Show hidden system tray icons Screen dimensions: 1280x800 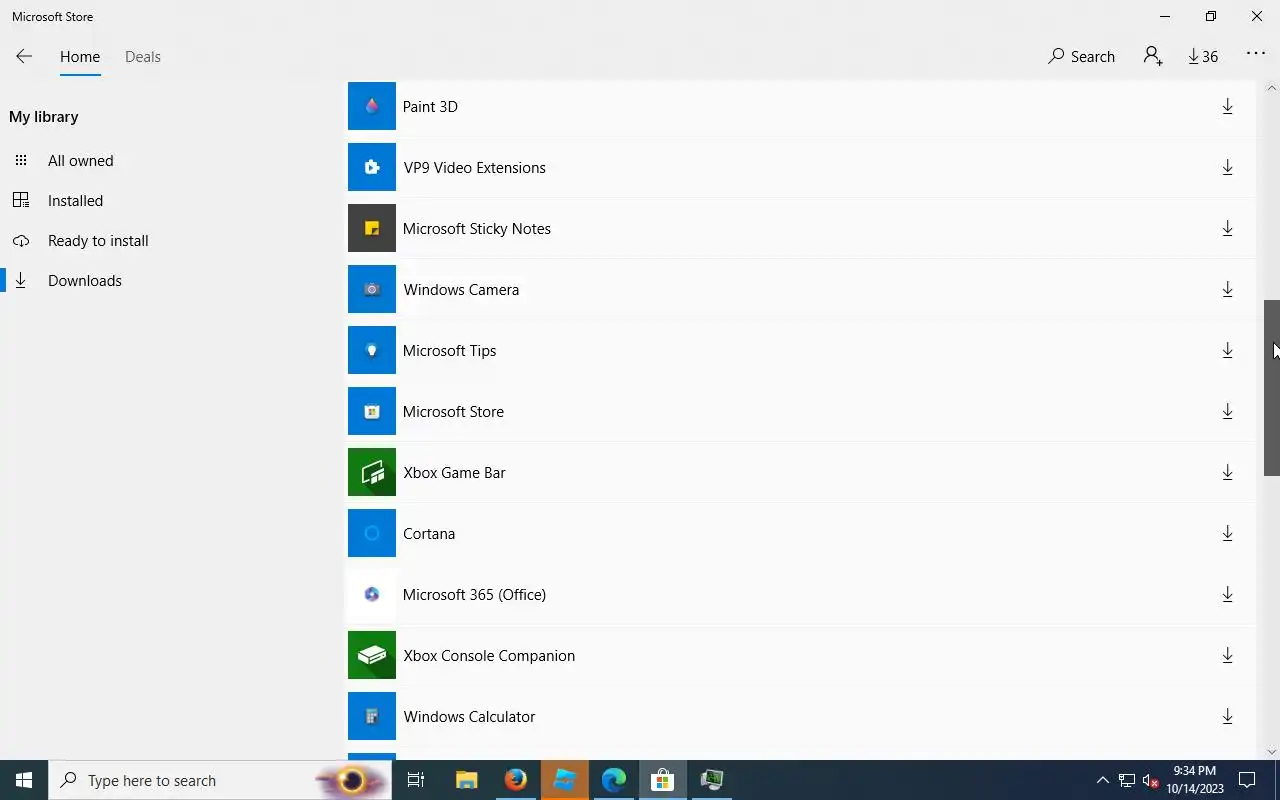1103,780
